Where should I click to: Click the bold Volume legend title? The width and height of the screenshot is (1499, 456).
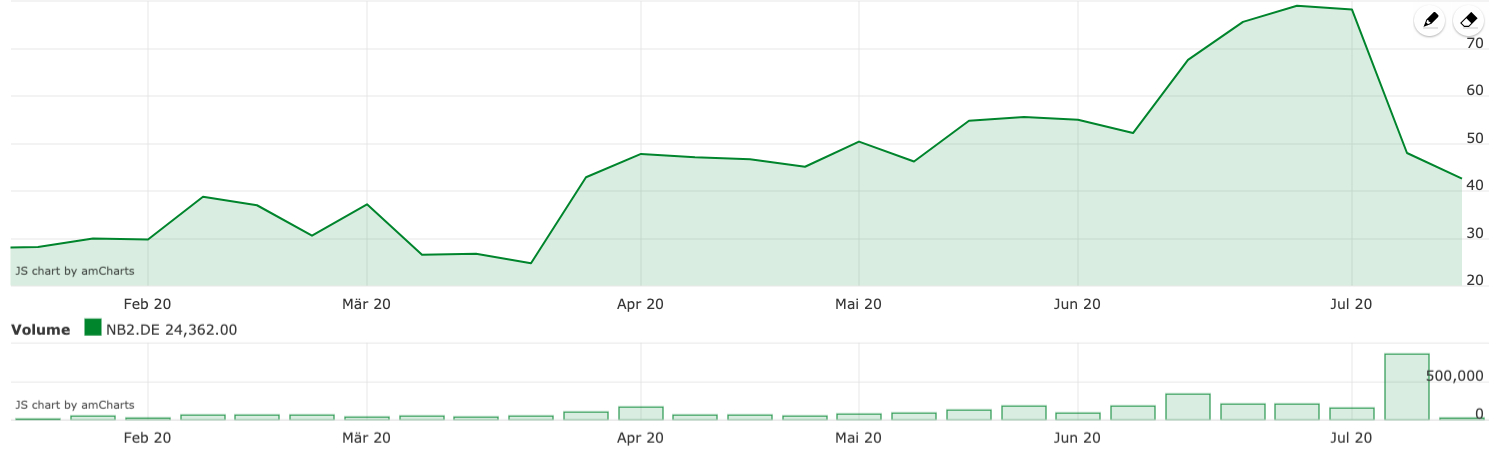pos(40,329)
